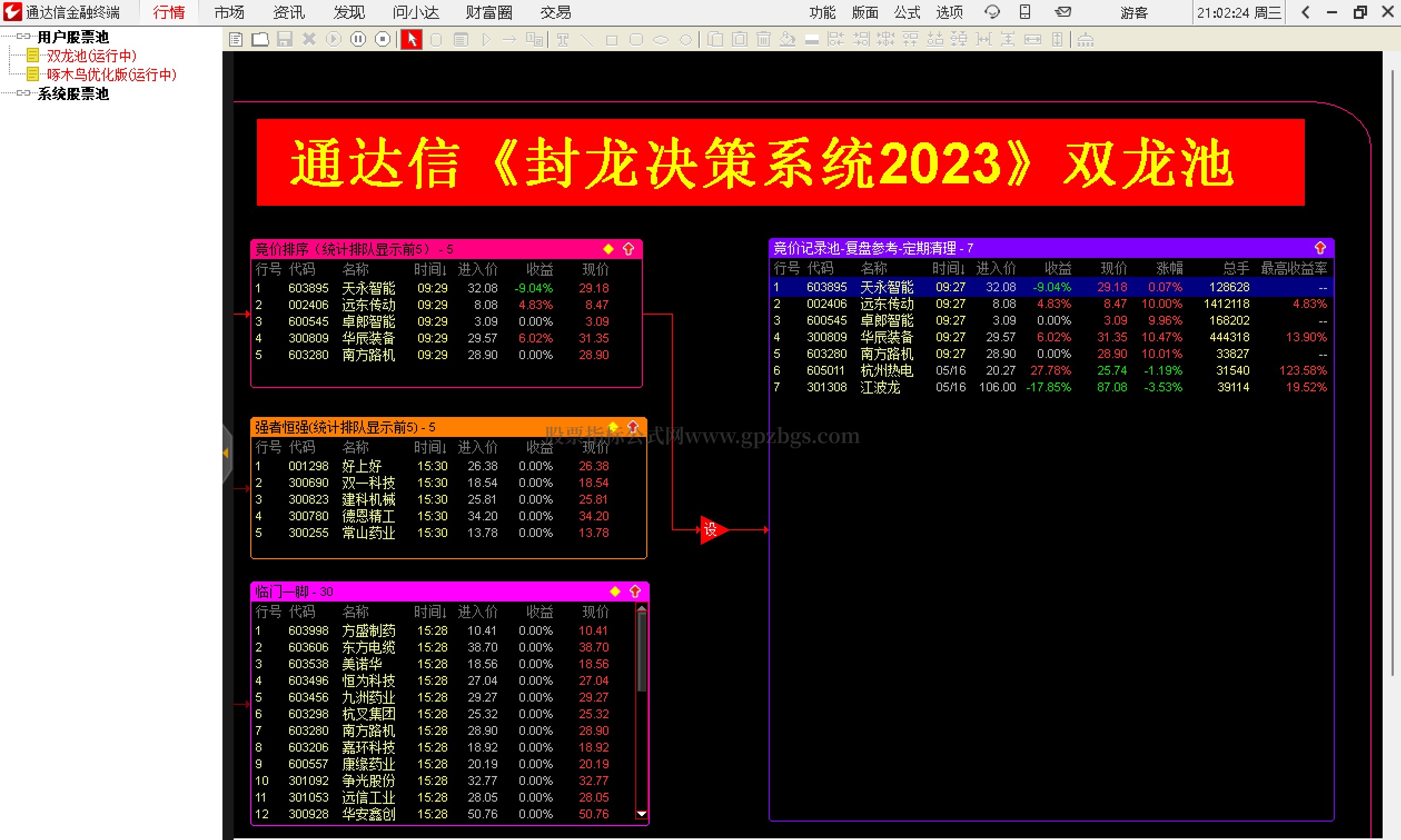Click the last toolbar icon after separator
Viewport: 1401px width, 840px height.
tap(1085, 39)
